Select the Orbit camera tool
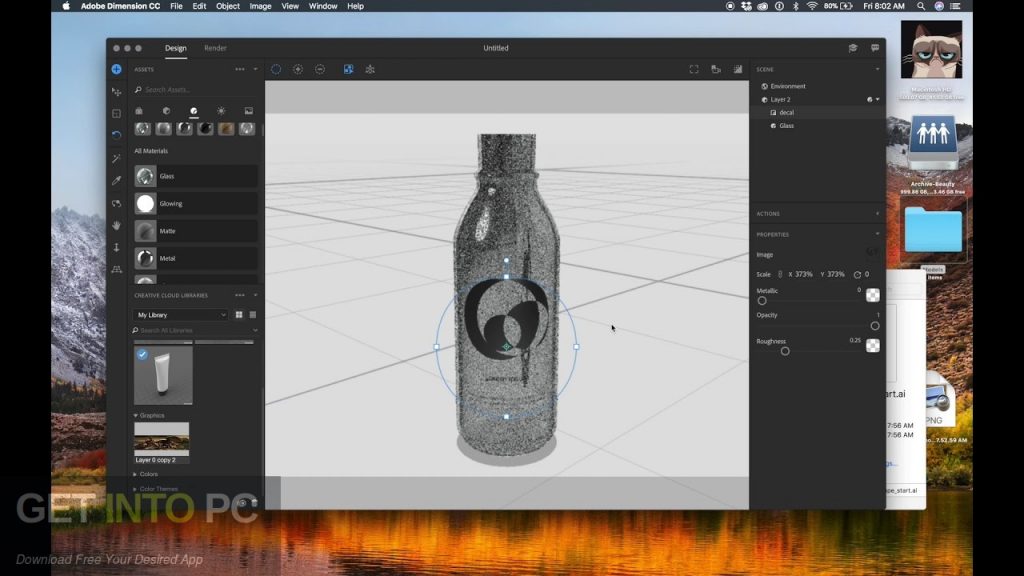Image resolution: width=1024 pixels, height=576 pixels. (x=116, y=203)
